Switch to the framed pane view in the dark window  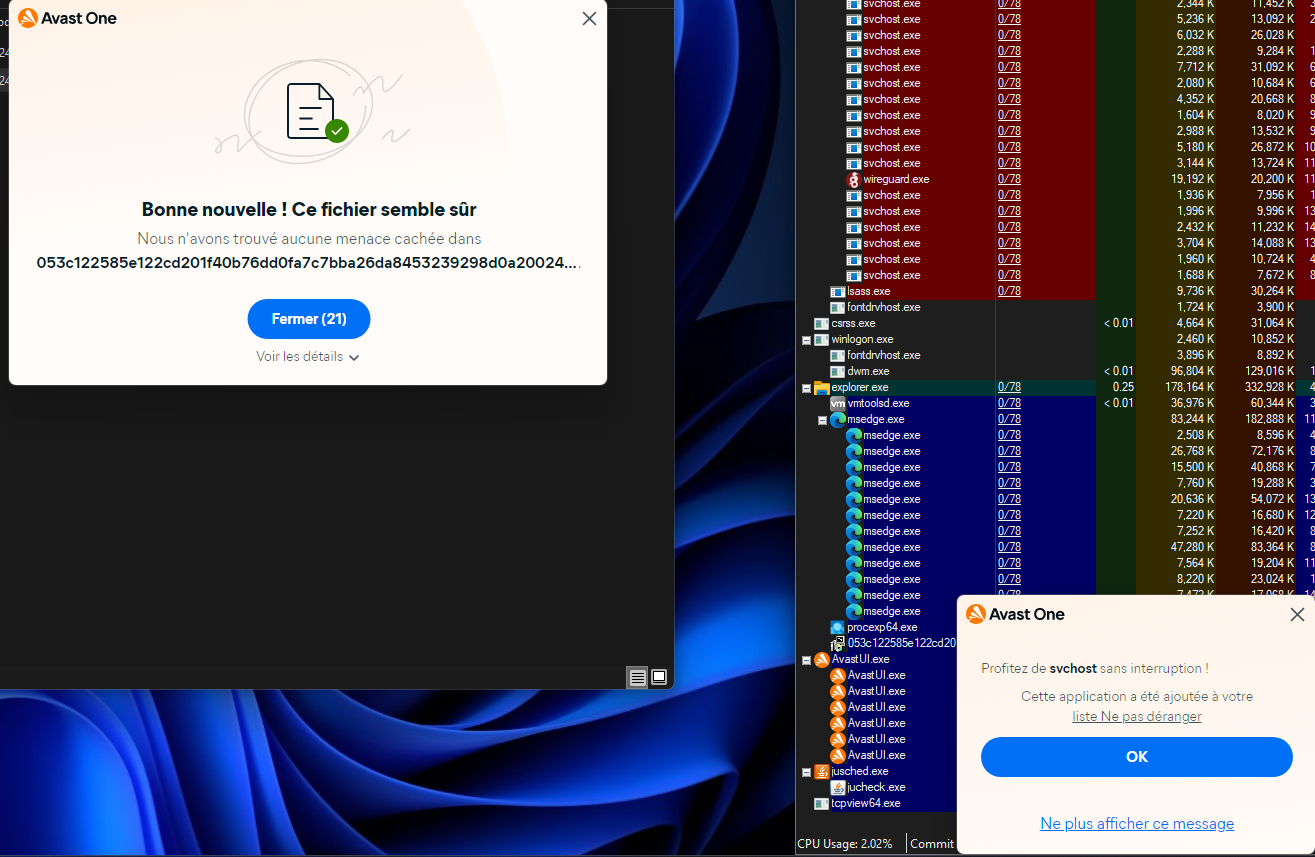click(x=659, y=677)
